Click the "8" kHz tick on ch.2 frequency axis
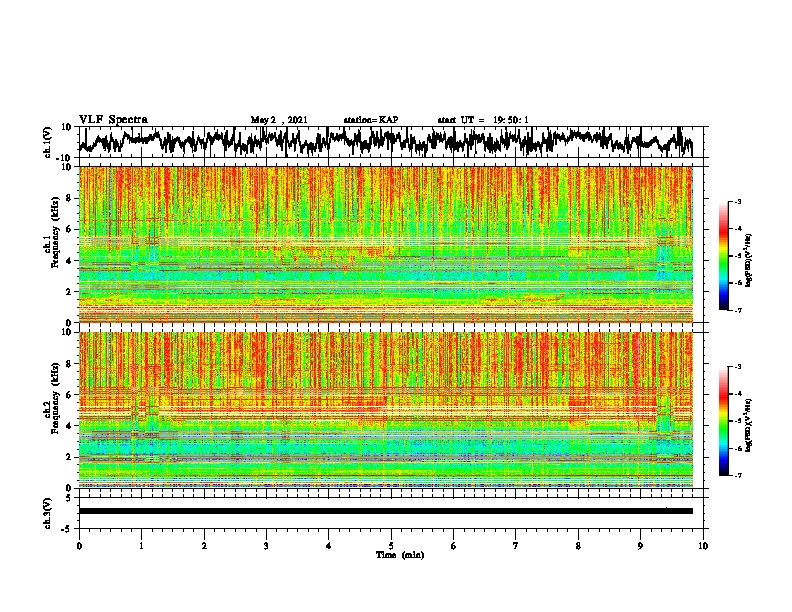792x612 pixels. pyautogui.click(x=71, y=364)
